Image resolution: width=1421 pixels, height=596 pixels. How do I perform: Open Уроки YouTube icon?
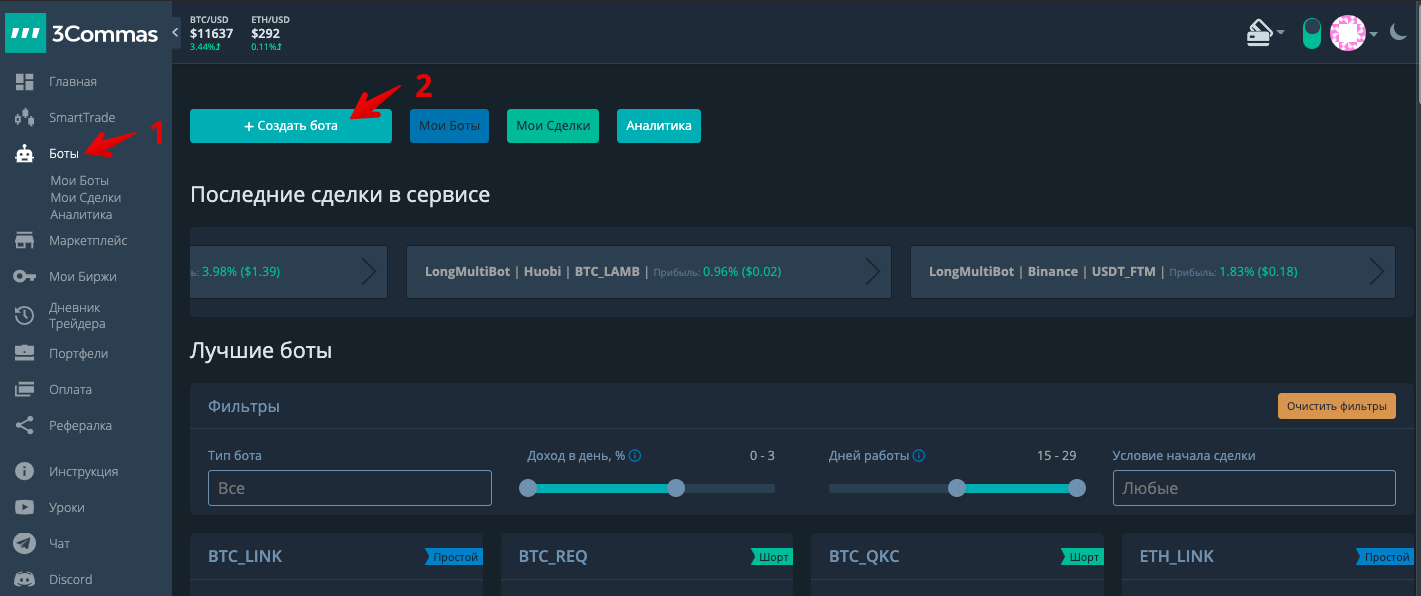tap(25, 508)
